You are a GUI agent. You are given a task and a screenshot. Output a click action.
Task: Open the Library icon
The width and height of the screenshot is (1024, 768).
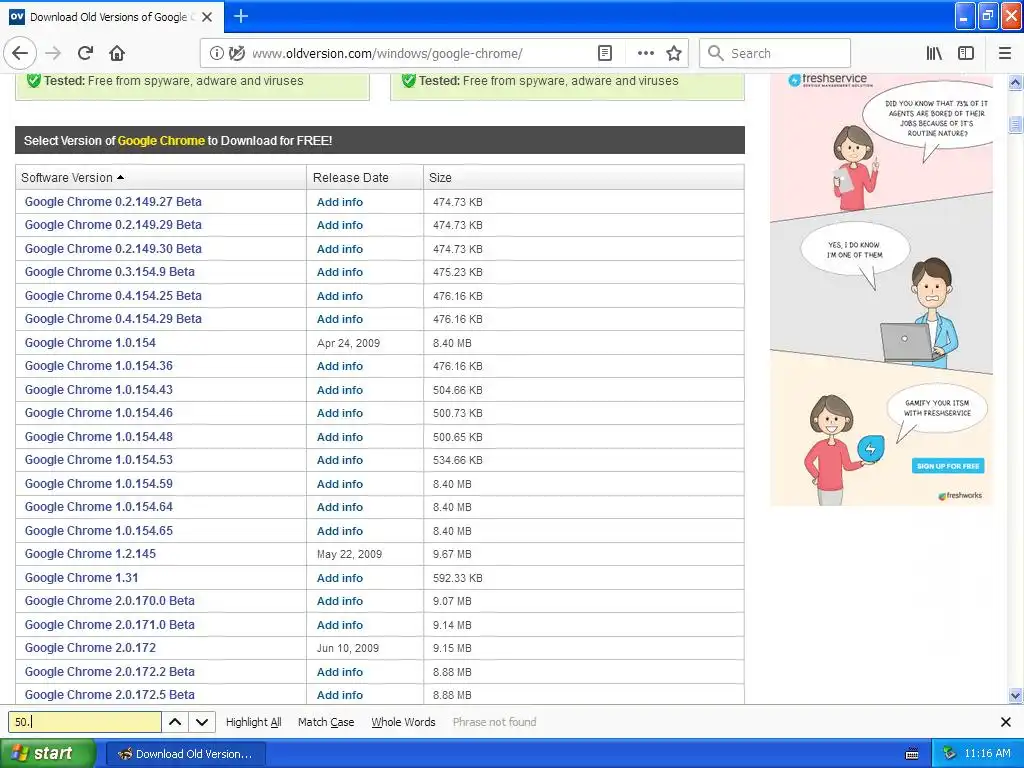934,54
